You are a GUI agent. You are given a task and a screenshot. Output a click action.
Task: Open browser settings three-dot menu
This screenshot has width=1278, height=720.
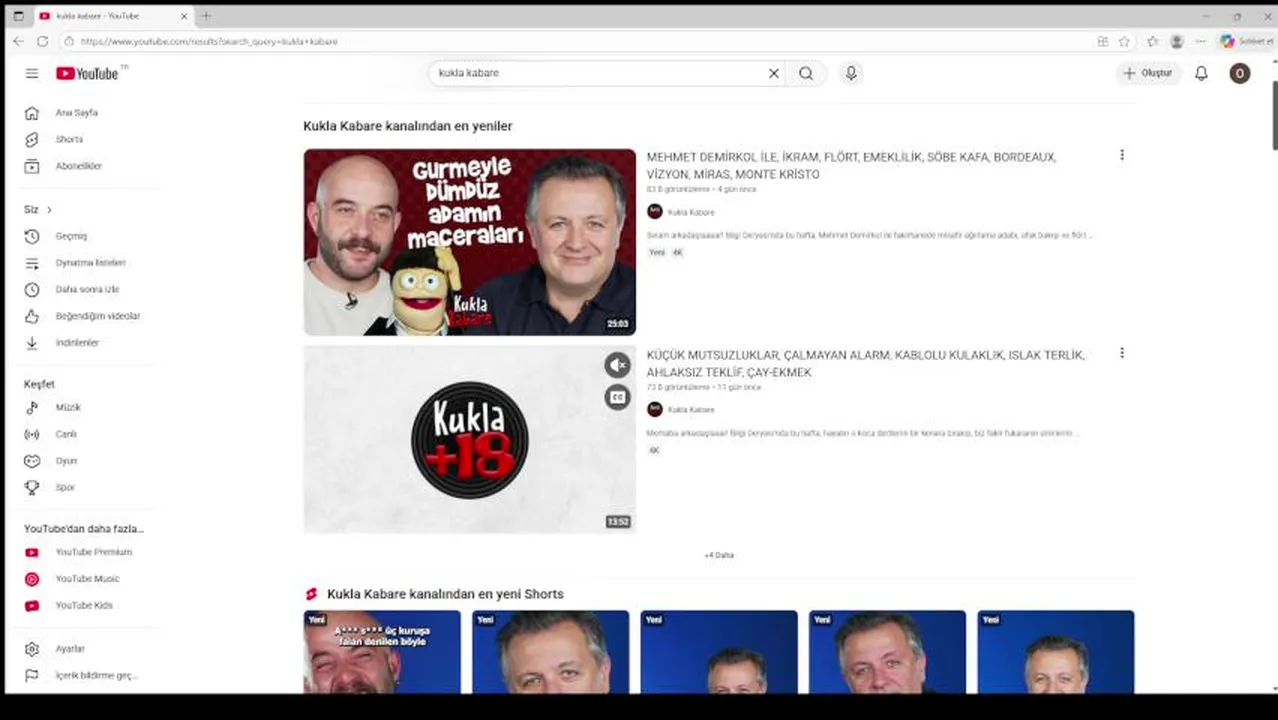pyautogui.click(x=1200, y=42)
